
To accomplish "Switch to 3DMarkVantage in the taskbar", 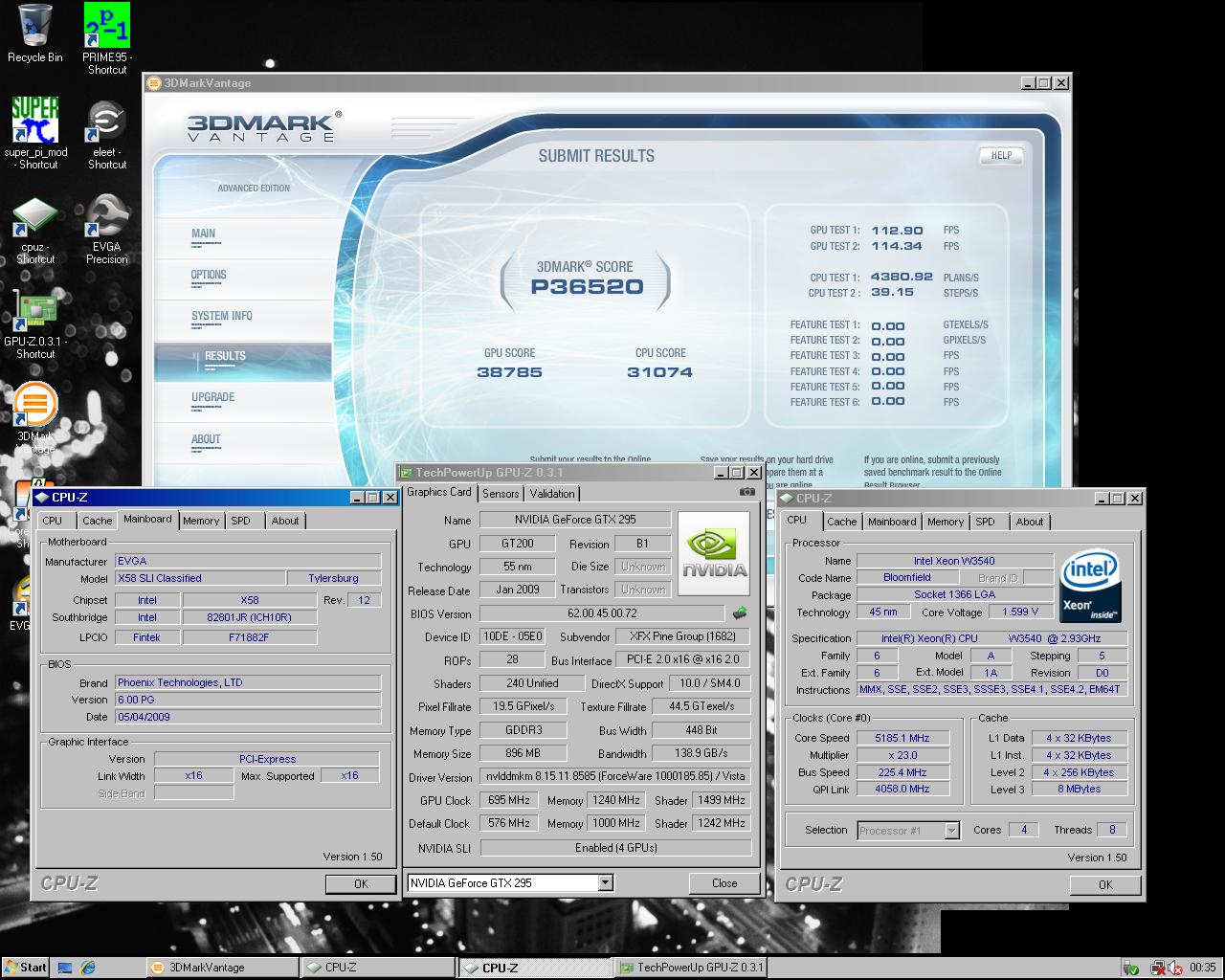I will click(224, 968).
